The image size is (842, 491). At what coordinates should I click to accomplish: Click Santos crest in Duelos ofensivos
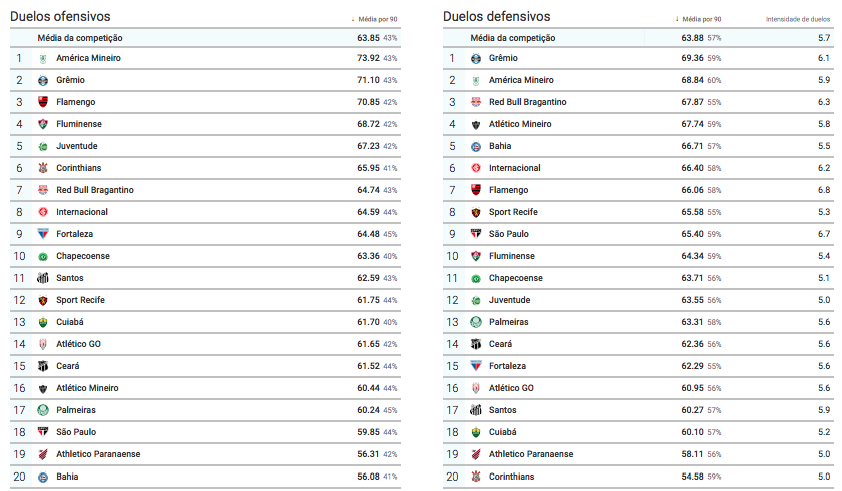43,278
